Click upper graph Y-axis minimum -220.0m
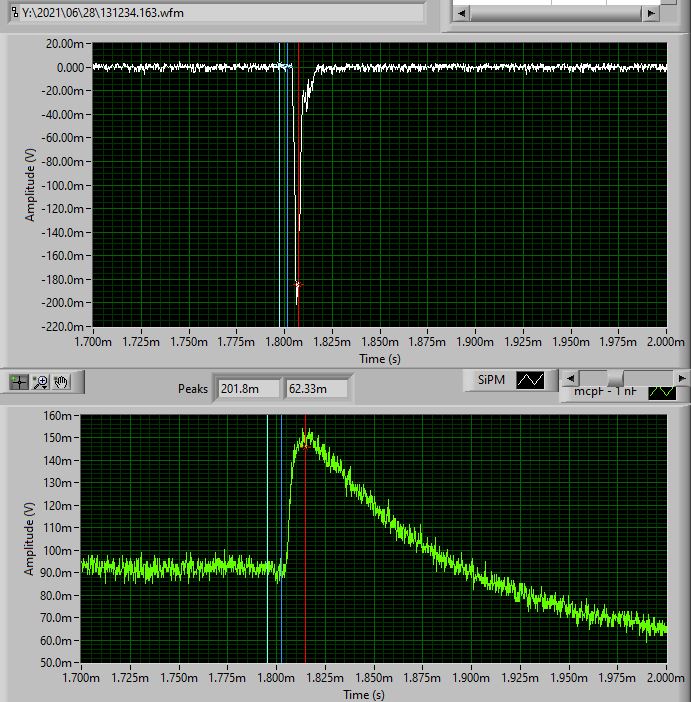Viewport: 691px width, 702px height. (x=62, y=327)
